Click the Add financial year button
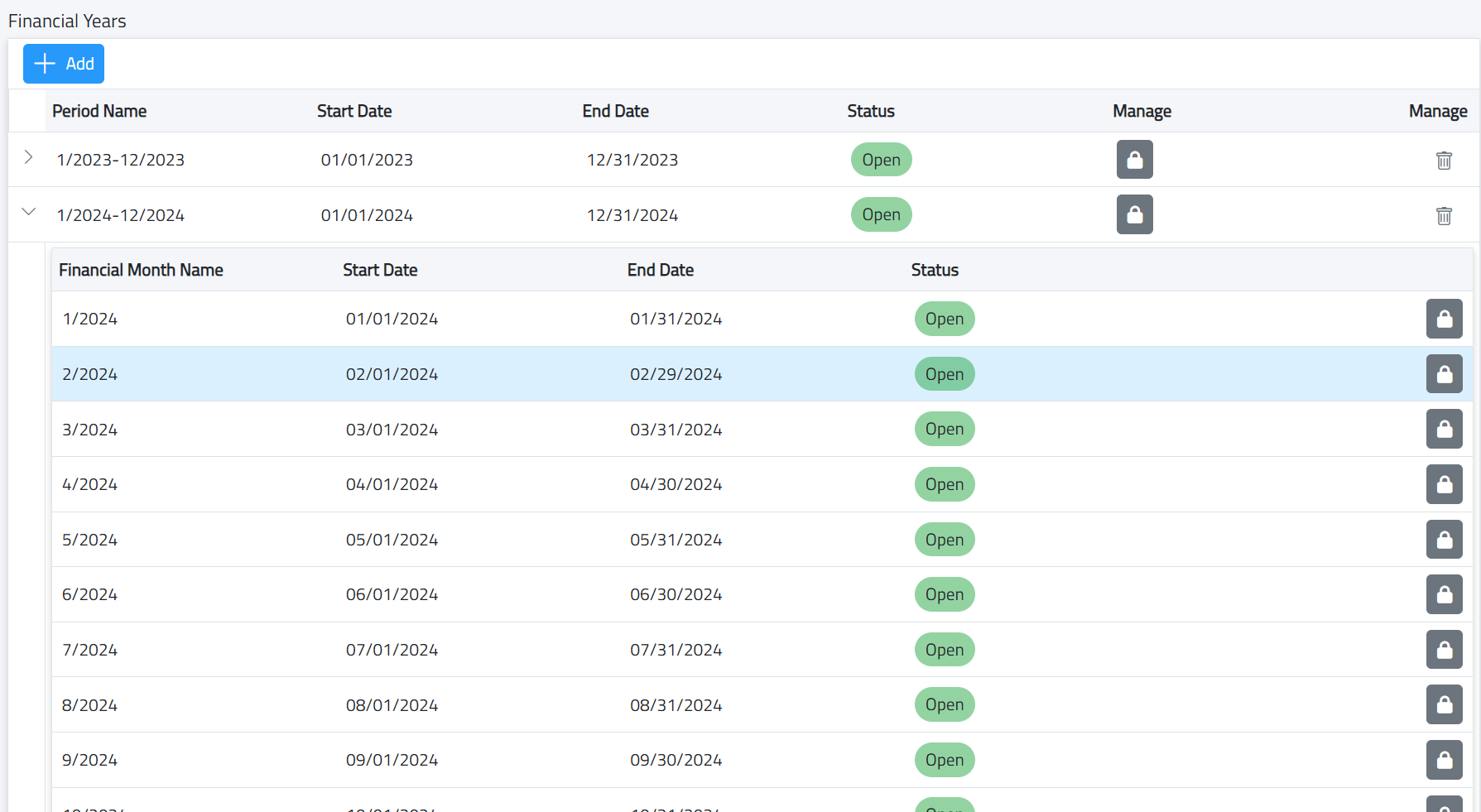 coord(64,64)
